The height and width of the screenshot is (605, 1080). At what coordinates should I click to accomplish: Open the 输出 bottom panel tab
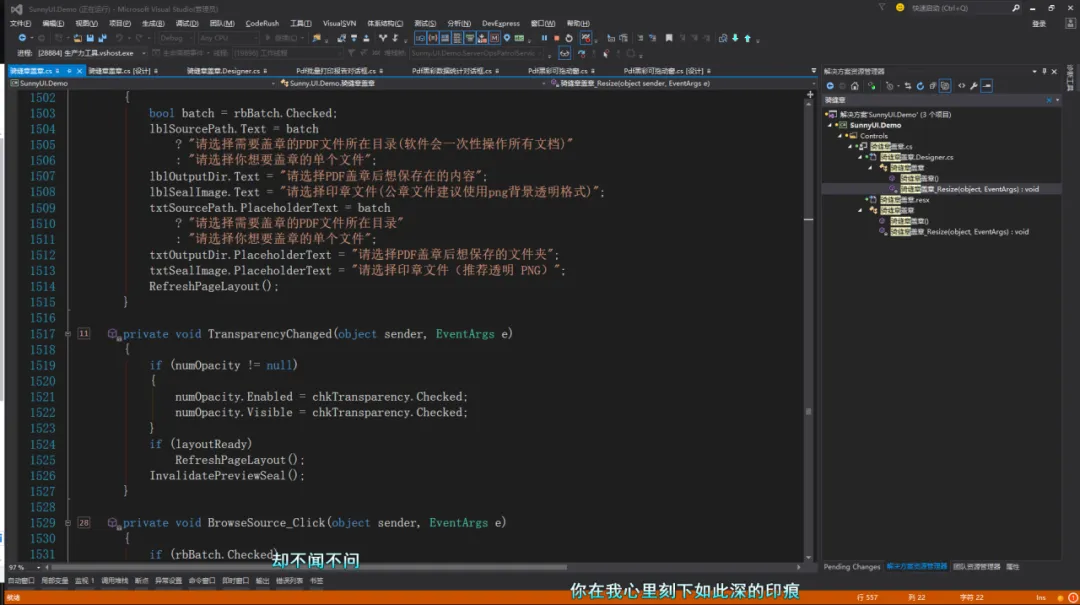262,582
